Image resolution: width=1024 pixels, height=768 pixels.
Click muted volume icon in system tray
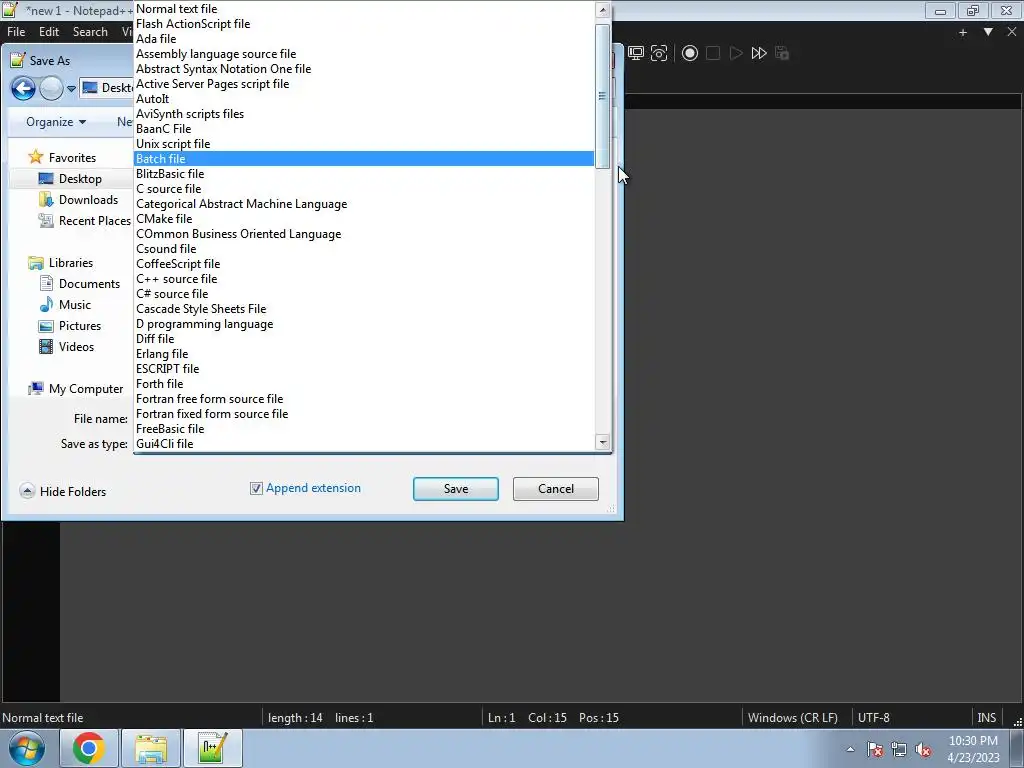(x=923, y=750)
